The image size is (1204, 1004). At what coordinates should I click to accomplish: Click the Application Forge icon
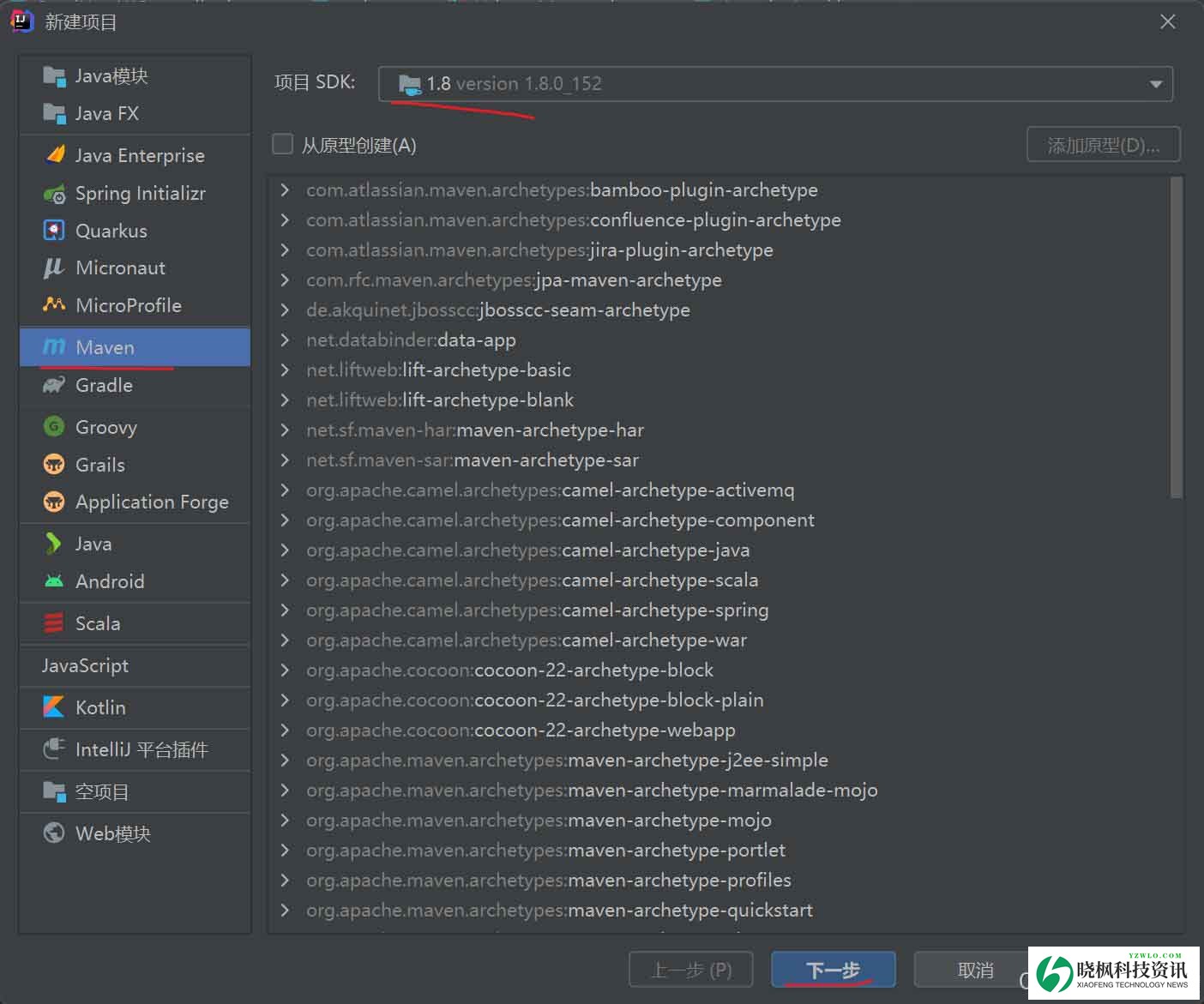tap(54, 502)
